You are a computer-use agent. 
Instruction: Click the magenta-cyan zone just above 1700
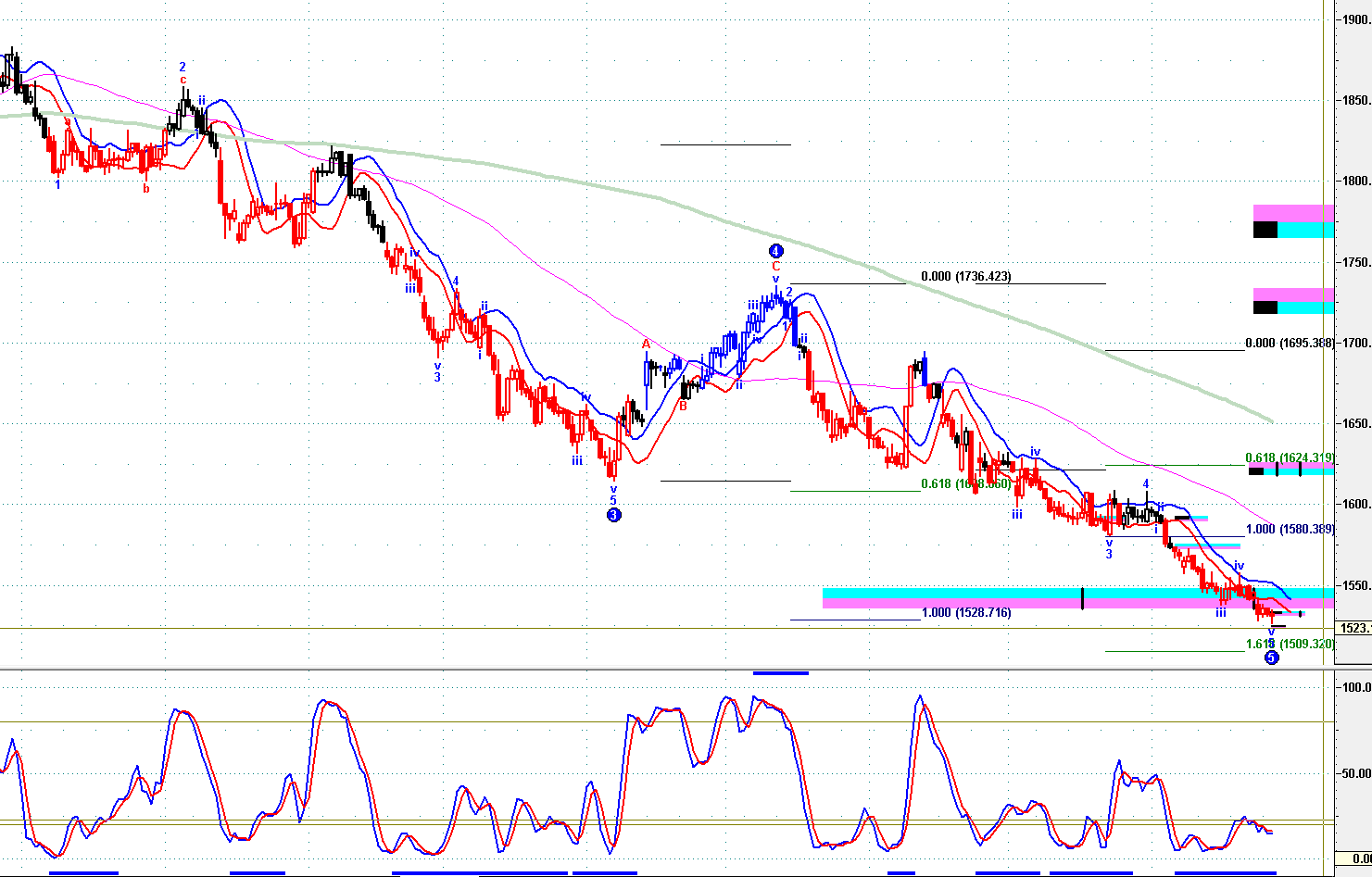click(x=1293, y=301)
